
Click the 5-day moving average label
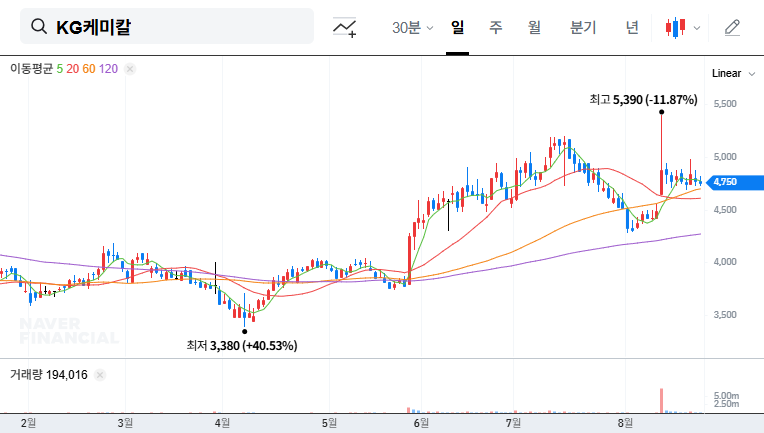59,69
